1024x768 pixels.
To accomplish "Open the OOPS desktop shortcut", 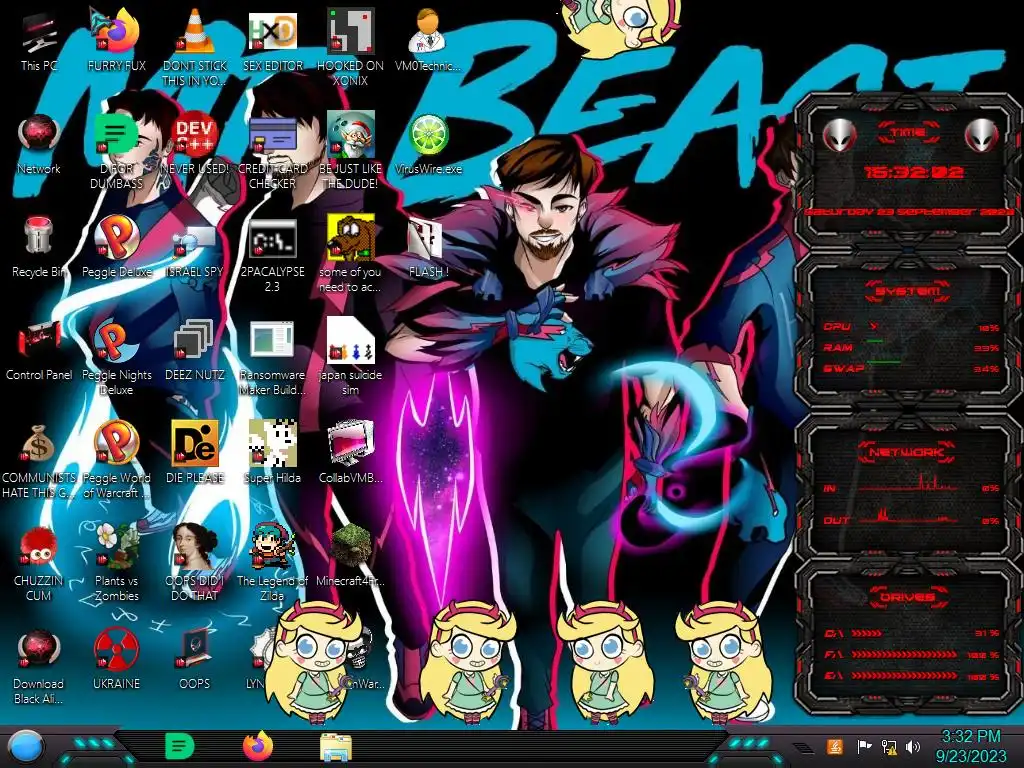I will point(194,660).
